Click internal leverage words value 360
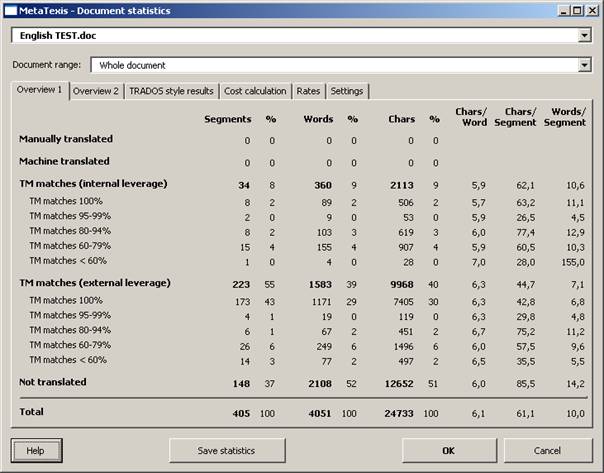604x473 pixels. pos(323,185)
